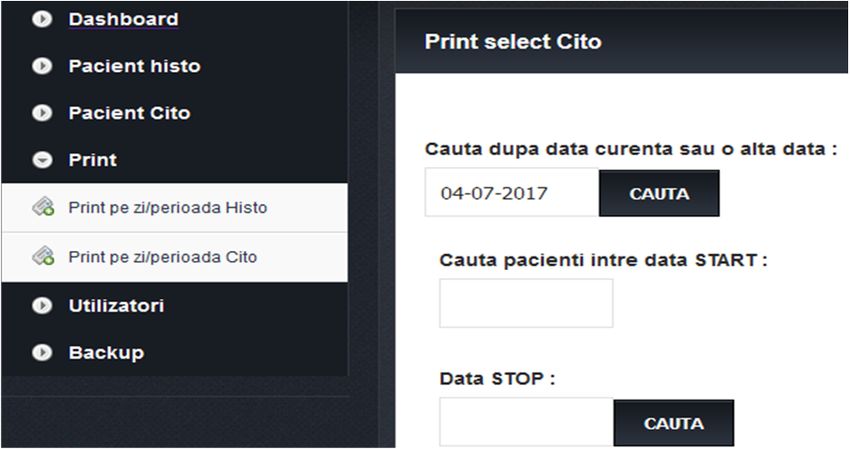Open the Print pe zi/perioada Cito link
Image resolution: width=850 pixels, height=449 pixels.
tap(163, 256)
